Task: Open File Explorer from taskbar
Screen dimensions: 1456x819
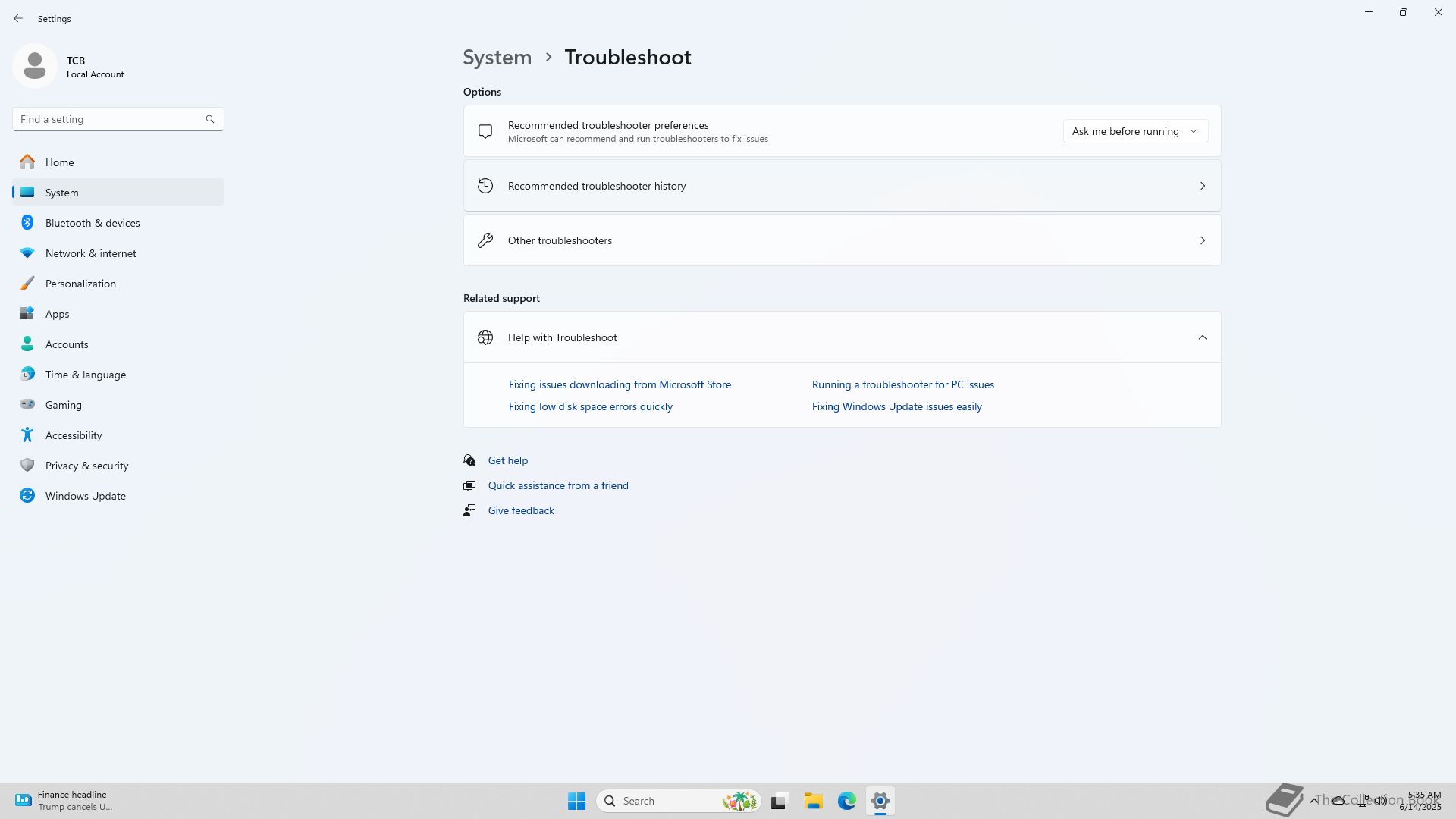Action: (813, 801)
